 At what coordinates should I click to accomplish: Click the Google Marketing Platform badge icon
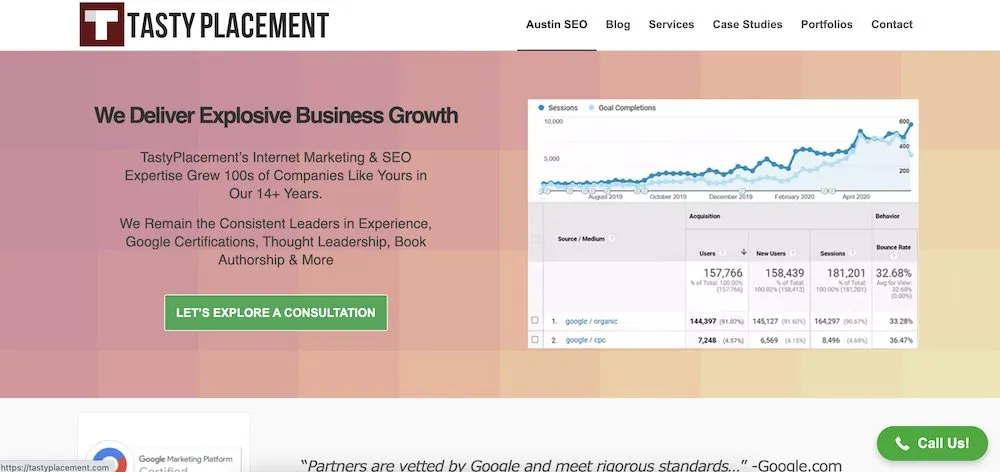106,458
